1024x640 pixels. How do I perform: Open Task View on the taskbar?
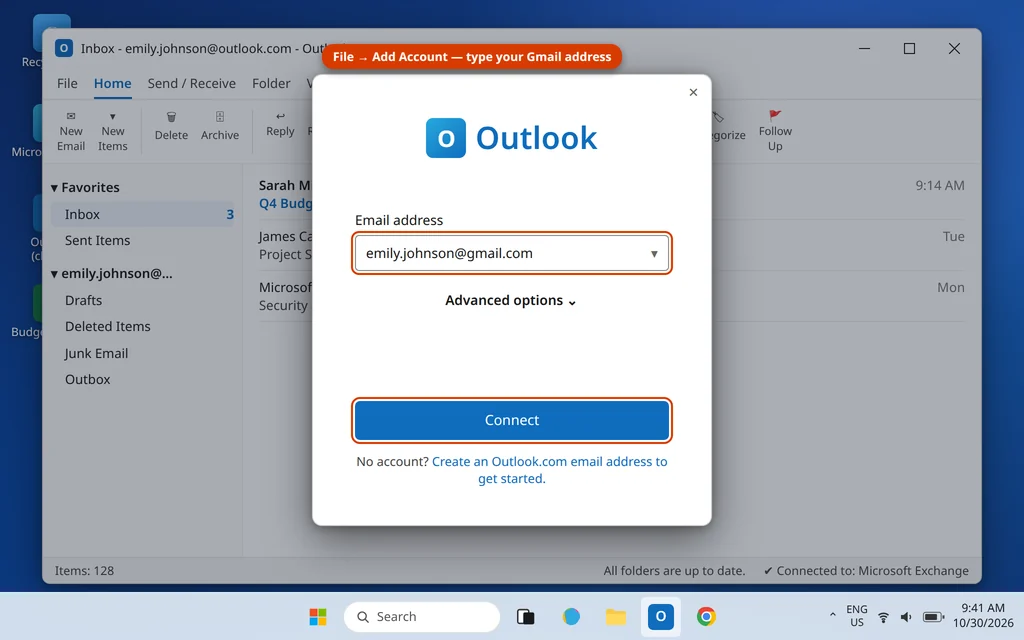coord(526,616)
